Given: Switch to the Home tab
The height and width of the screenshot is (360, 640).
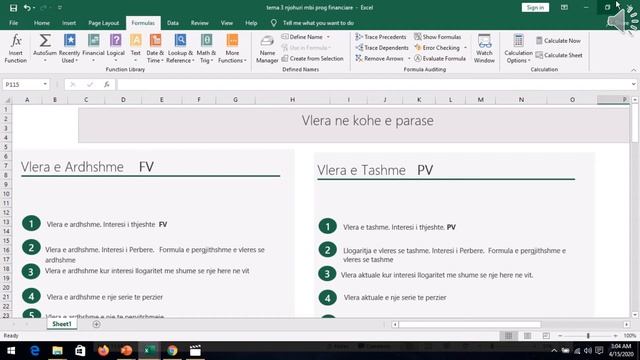Looking at the screenshot, I should (x=42, y=23).
